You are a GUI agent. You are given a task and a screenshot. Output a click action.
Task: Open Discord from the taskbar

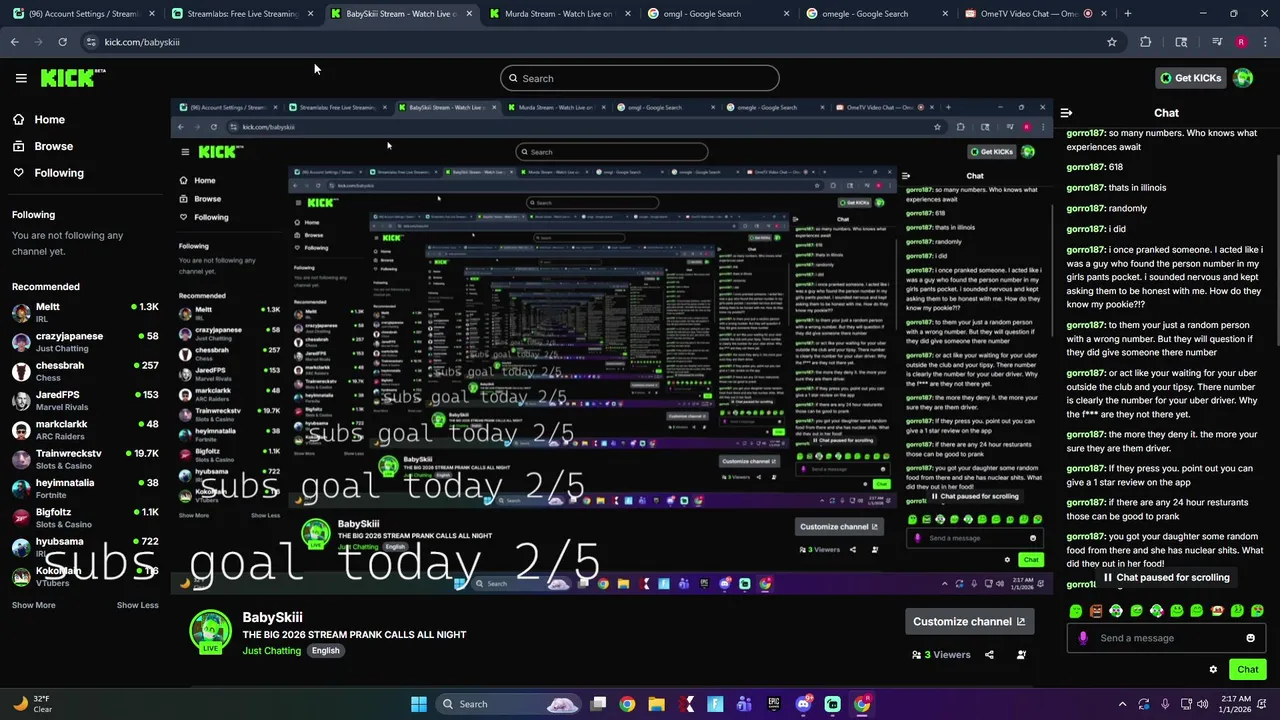tap(803, 704)
